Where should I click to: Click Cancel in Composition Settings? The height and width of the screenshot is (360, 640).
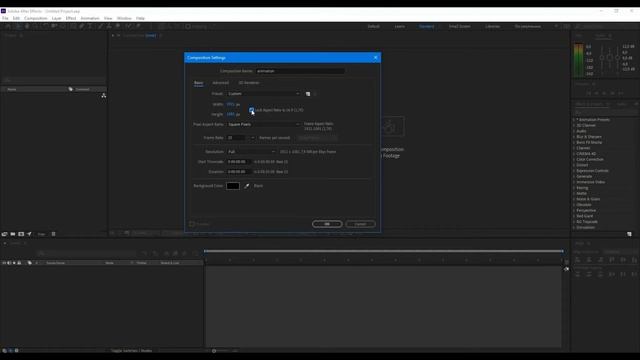(360, 224)
